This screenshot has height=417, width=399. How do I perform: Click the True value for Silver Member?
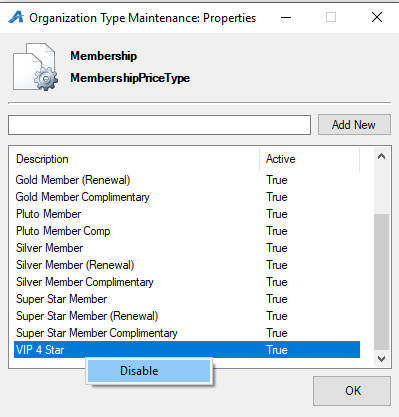tap(277, 248)
